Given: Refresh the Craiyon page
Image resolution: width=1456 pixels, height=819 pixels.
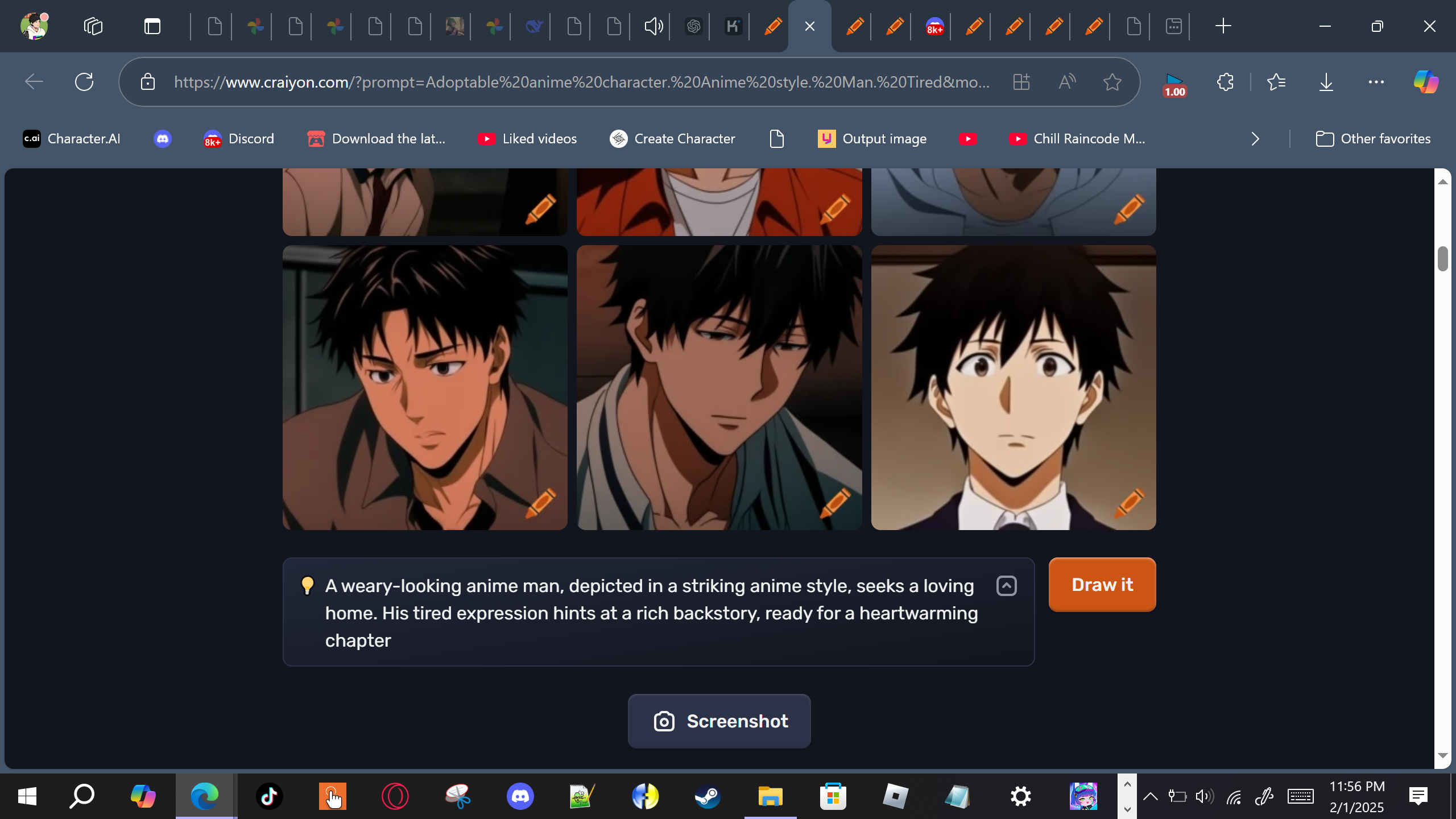Looking at the screenshot, I should tap(84, 82).
